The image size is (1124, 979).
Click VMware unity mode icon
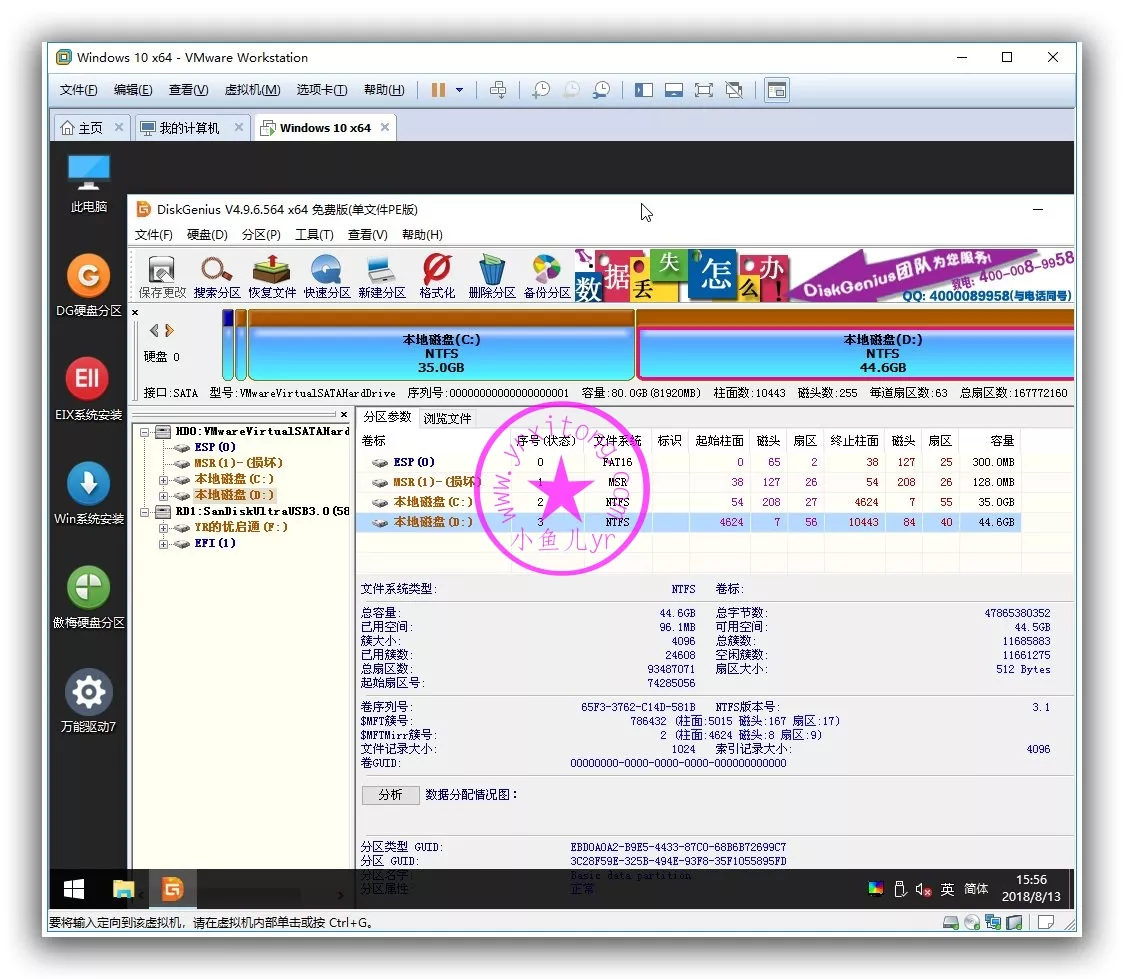tap(734, 90)
